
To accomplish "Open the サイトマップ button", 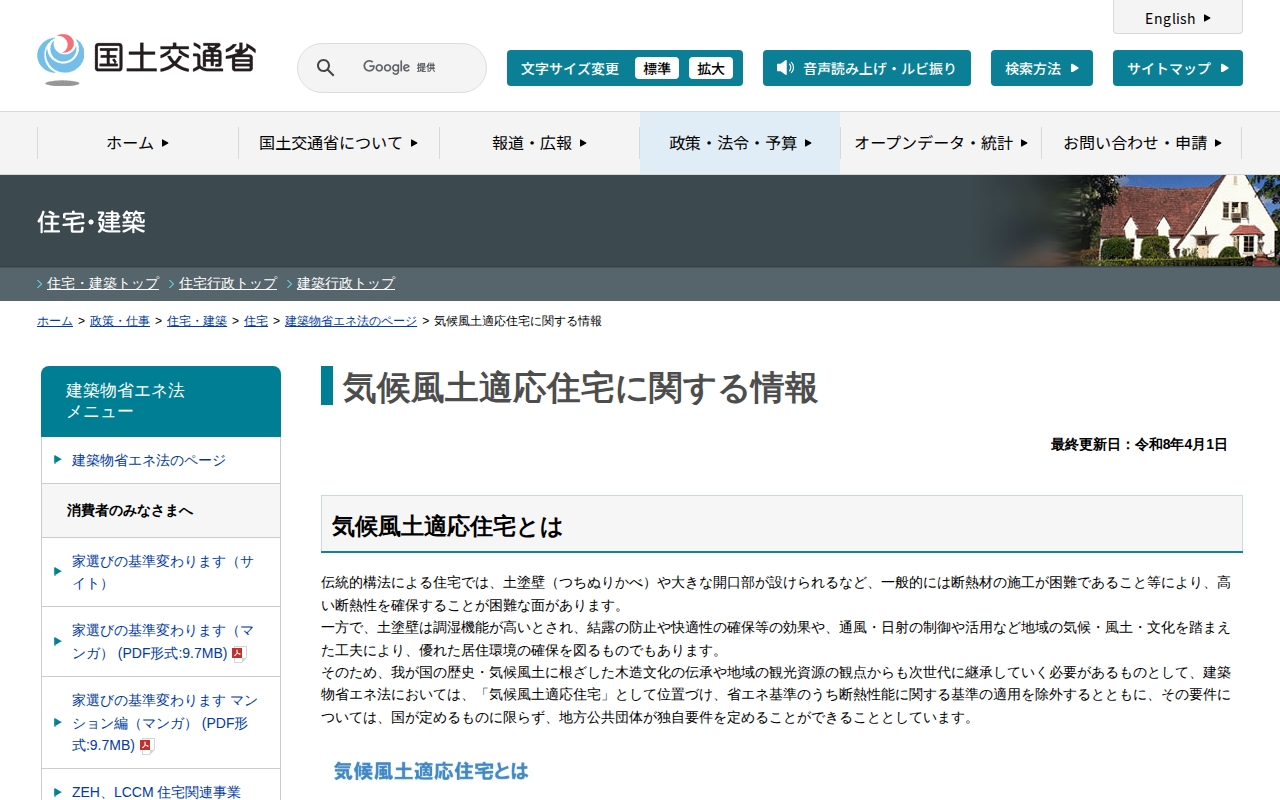I will pos(1177,68).
